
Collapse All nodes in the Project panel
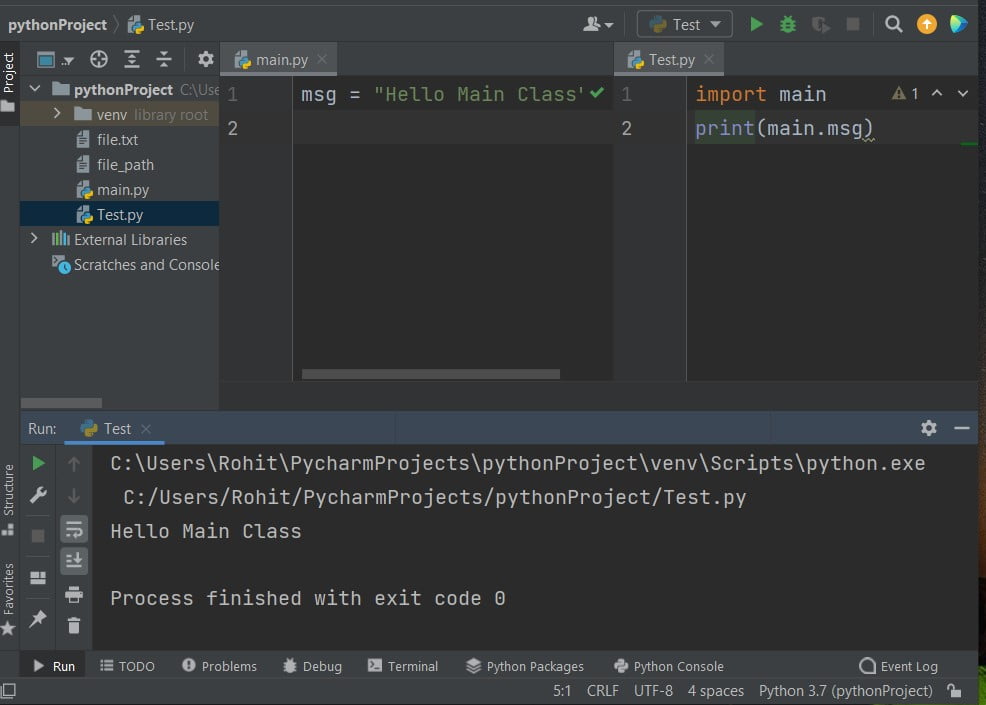tap(164, 59)
